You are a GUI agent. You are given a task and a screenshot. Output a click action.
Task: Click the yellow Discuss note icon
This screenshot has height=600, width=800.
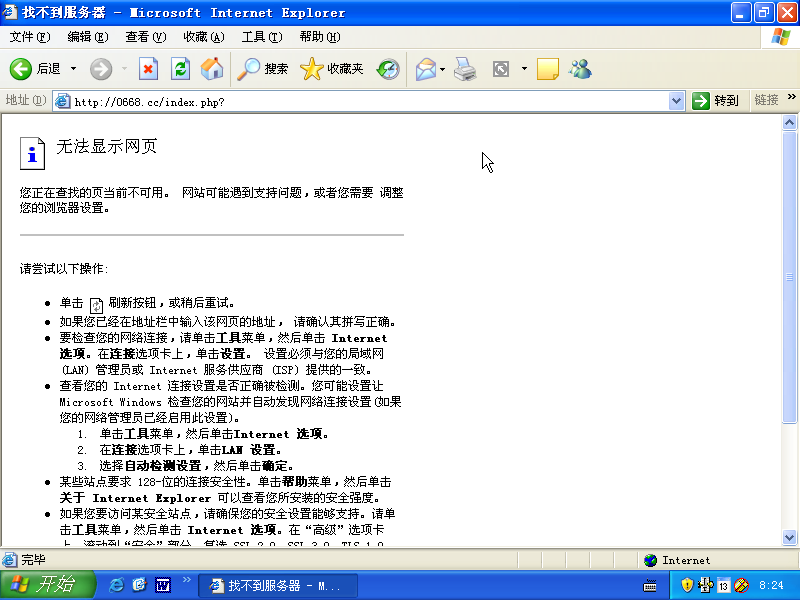547,69
